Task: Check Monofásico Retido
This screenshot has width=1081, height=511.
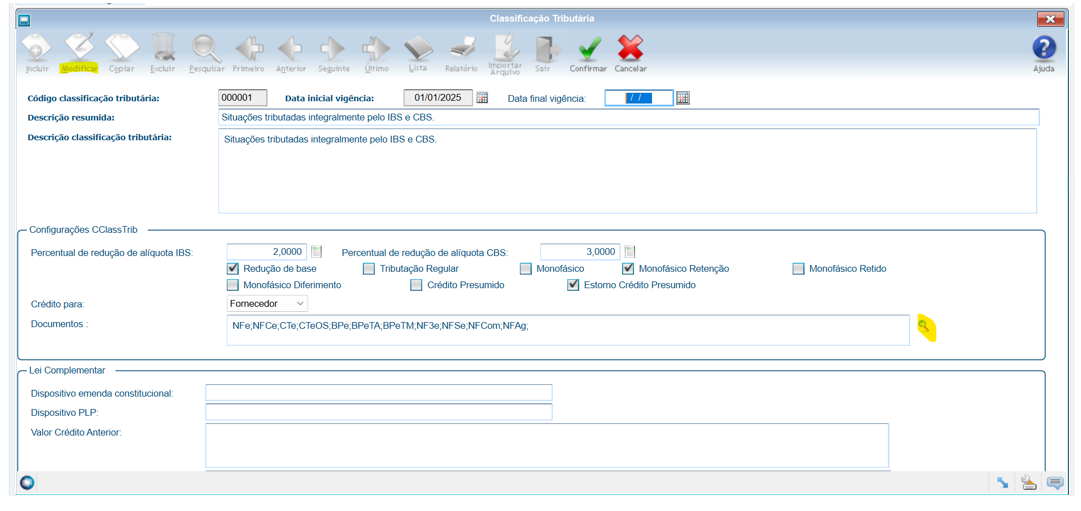Action: pos(798,268)
